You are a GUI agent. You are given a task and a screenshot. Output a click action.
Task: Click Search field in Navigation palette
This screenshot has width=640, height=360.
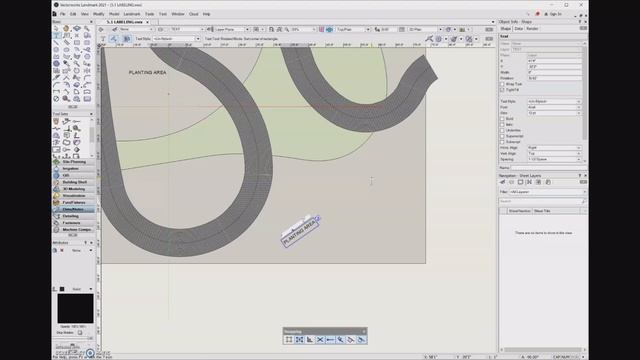coord(542,201)
